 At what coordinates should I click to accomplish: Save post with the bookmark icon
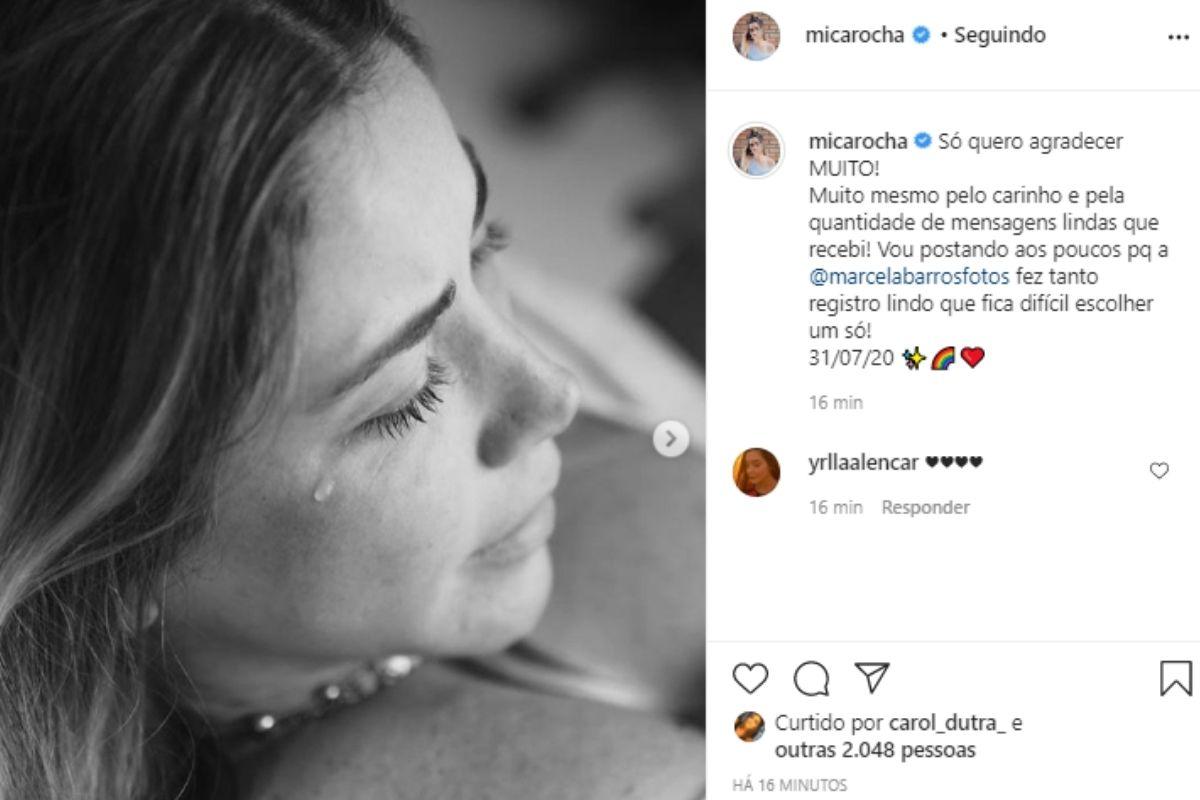tap(1175, 678)
